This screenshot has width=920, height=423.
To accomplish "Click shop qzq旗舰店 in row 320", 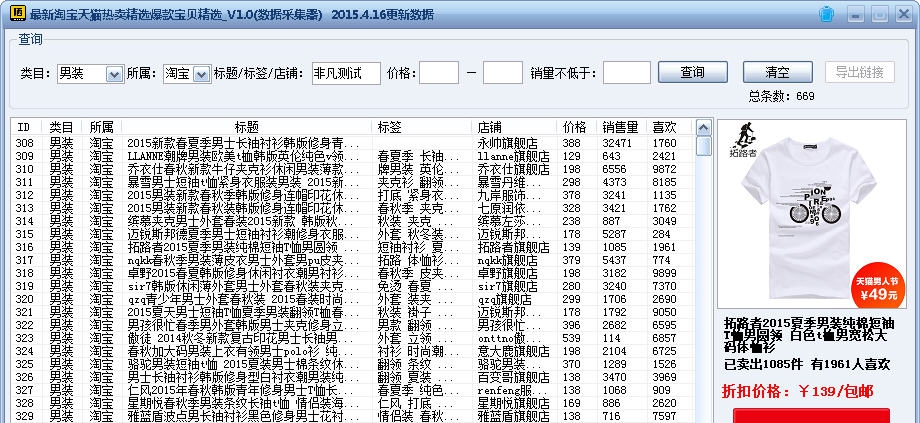I will (x=505, y=299).
